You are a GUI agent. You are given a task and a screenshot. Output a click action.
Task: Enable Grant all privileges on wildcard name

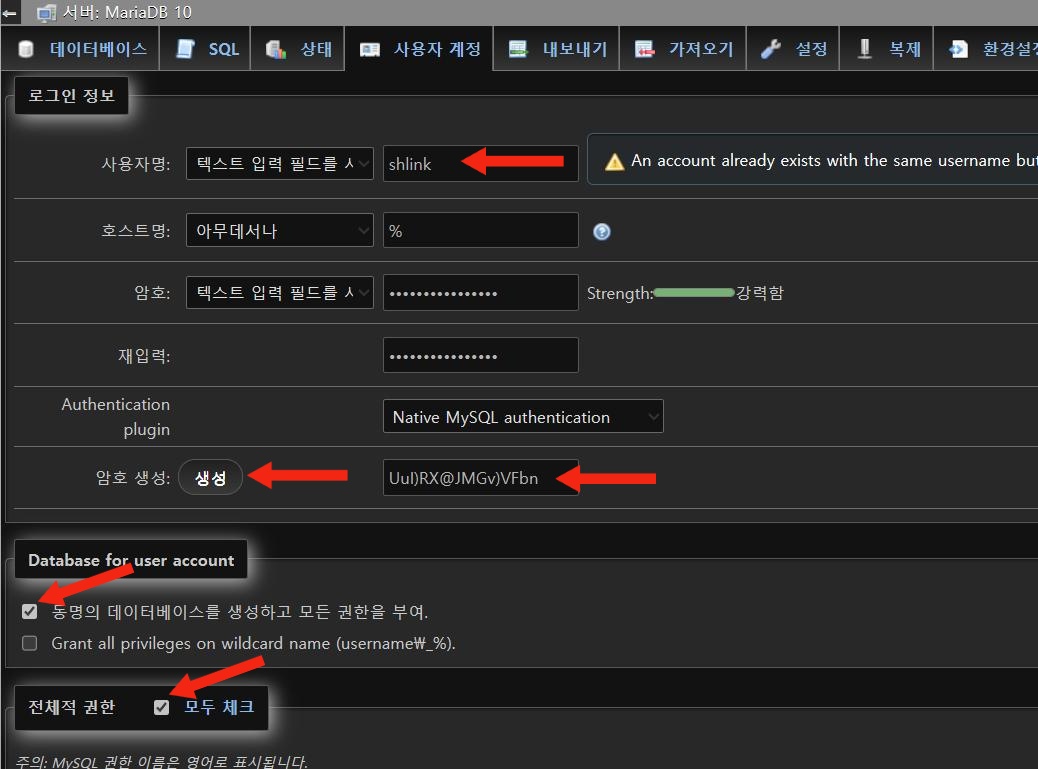pyautogui.click(x=30, y=643)
